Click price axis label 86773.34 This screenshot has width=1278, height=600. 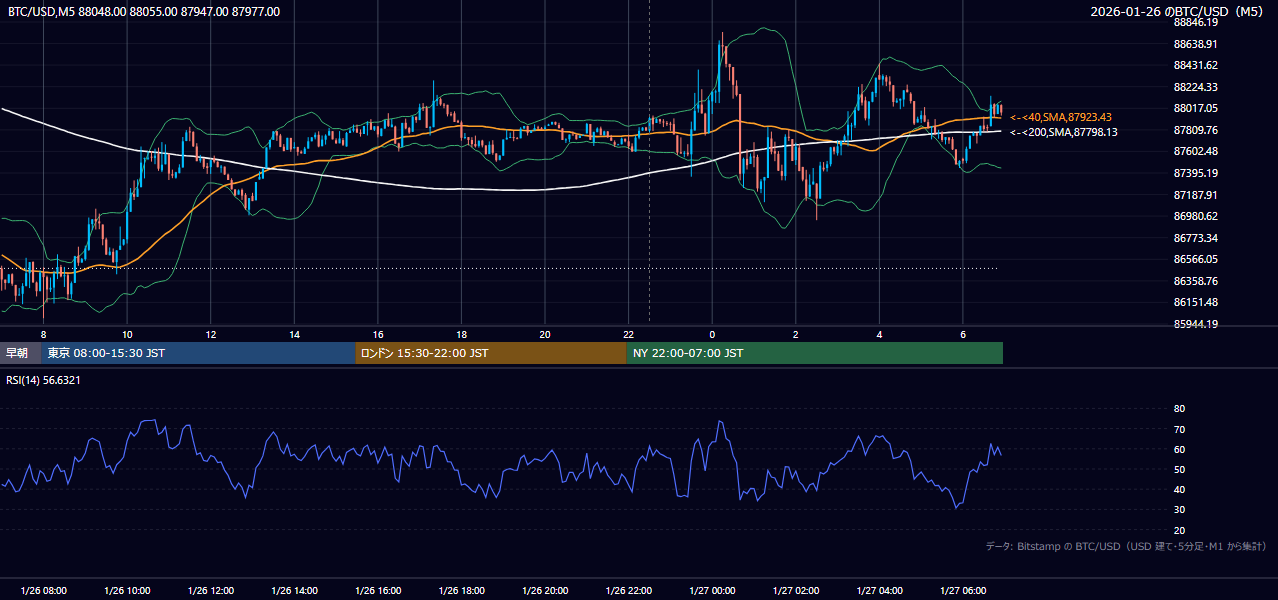(x=1196, y=238)
